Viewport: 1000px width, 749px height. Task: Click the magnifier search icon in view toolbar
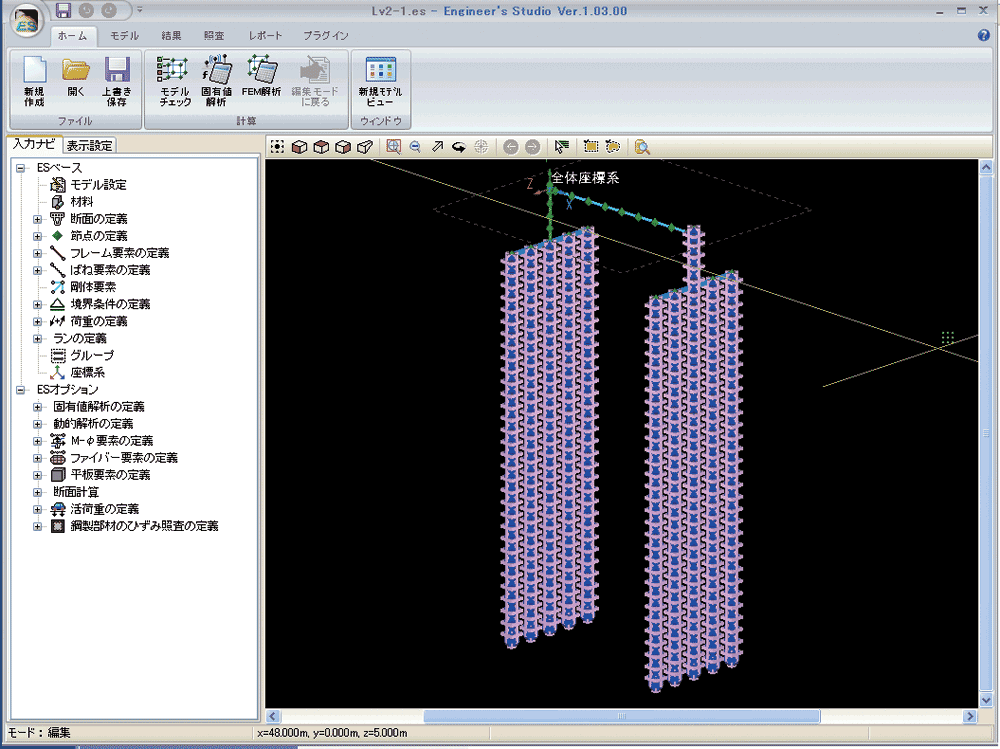(642, 147)
